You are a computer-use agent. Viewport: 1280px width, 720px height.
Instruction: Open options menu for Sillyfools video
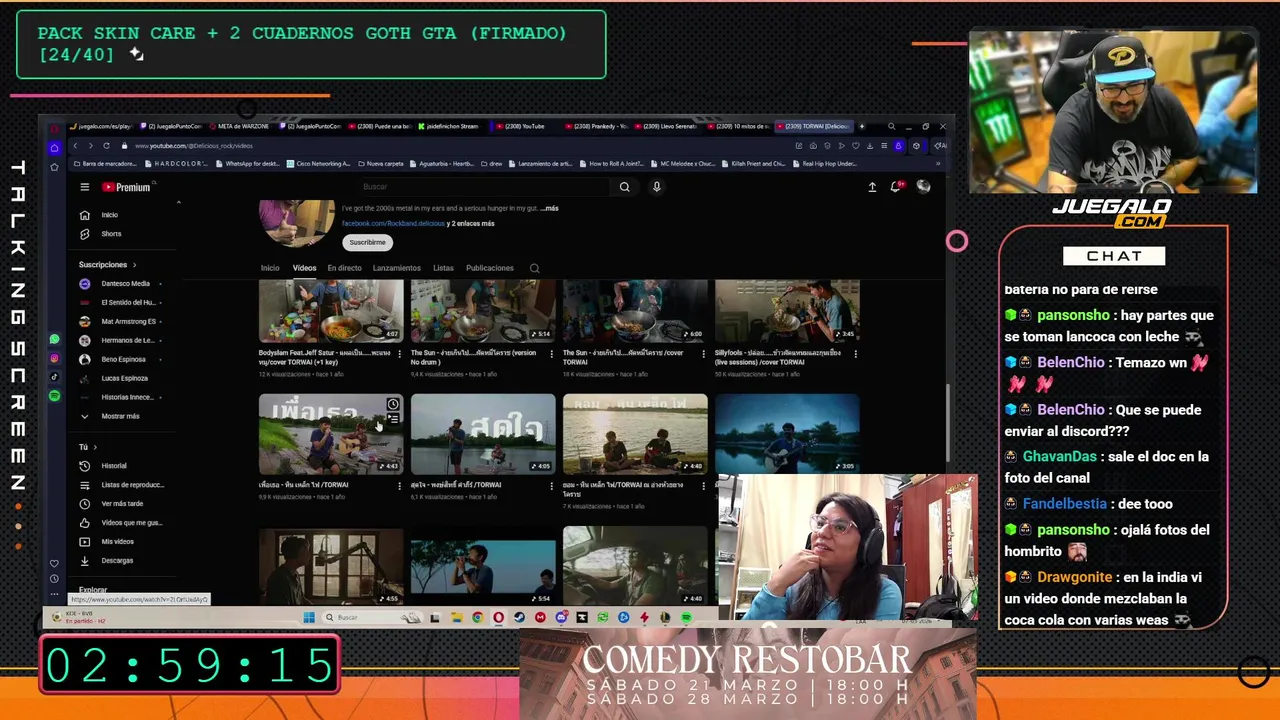tap(855, 353)
